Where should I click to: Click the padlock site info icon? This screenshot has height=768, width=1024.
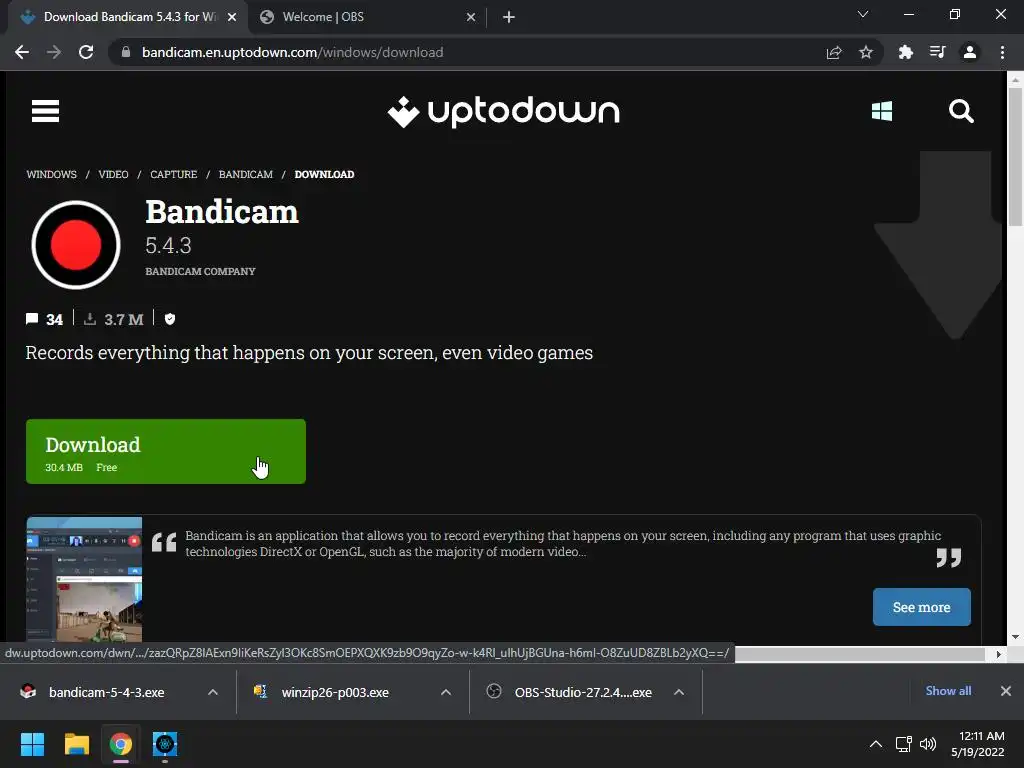click(126, 52)
